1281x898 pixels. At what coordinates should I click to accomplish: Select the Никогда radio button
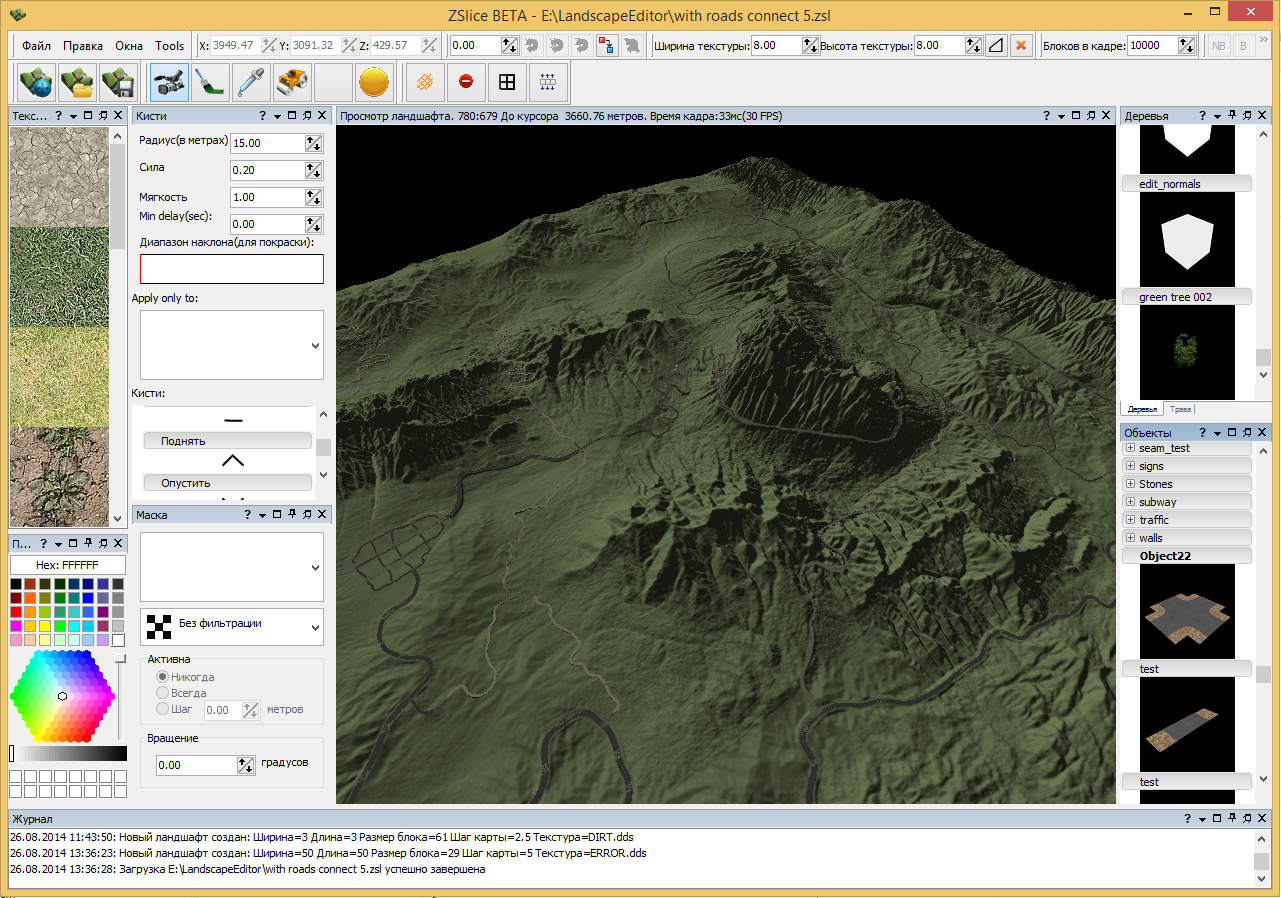tap(162, 677)
